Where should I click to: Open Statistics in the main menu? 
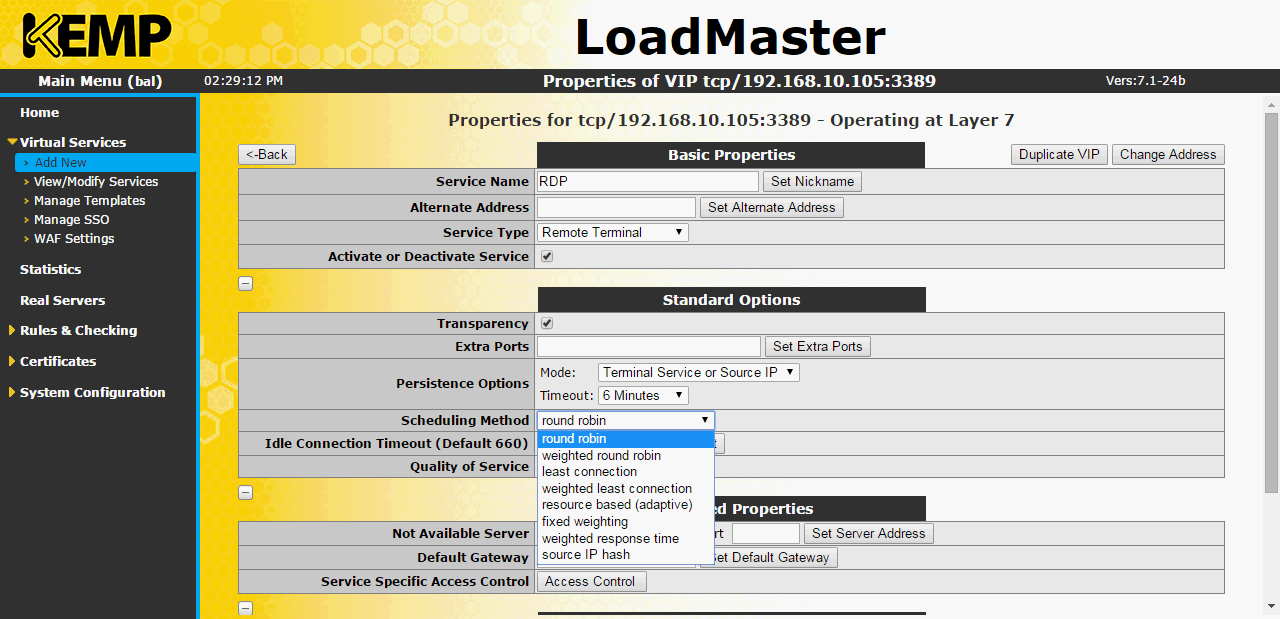pos(51,270)
